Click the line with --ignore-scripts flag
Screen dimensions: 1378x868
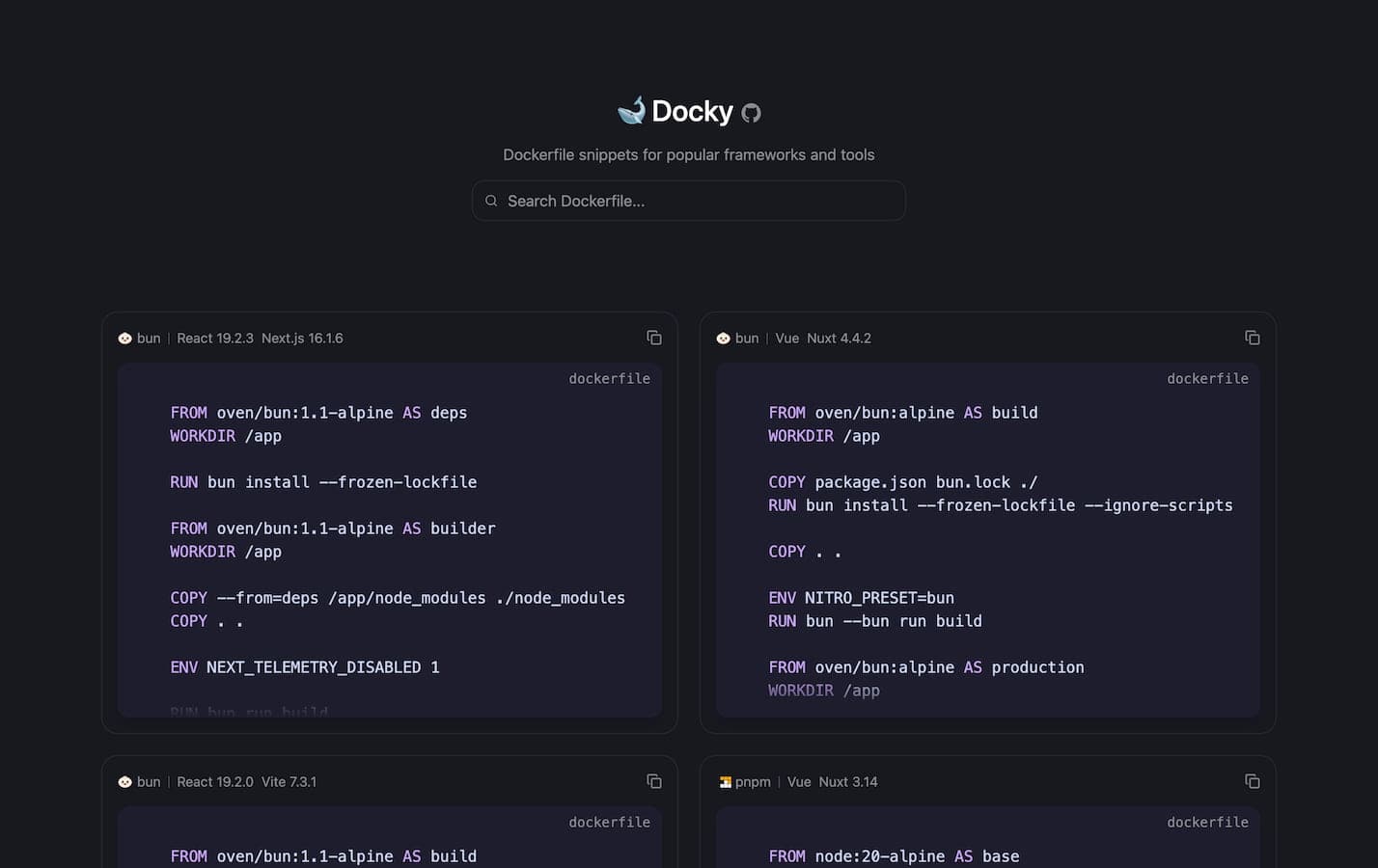(1001, 505)
